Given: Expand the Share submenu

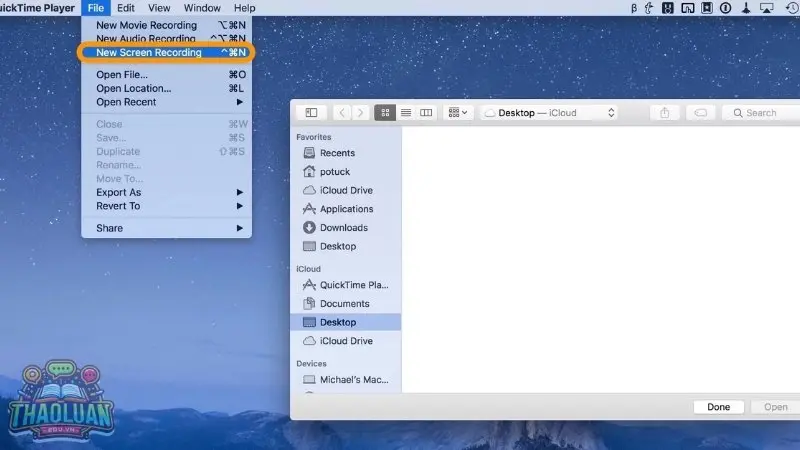Looking at the screenshot, I should [166, 228].
